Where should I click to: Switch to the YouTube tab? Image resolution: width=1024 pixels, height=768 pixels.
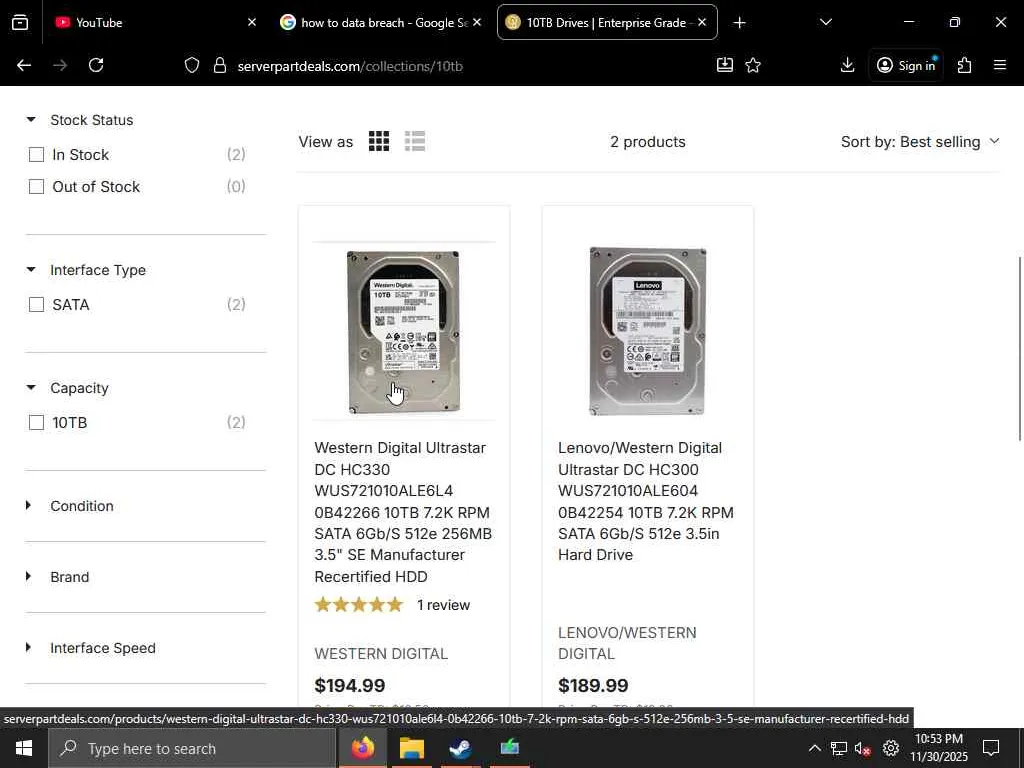coord(153,22)
